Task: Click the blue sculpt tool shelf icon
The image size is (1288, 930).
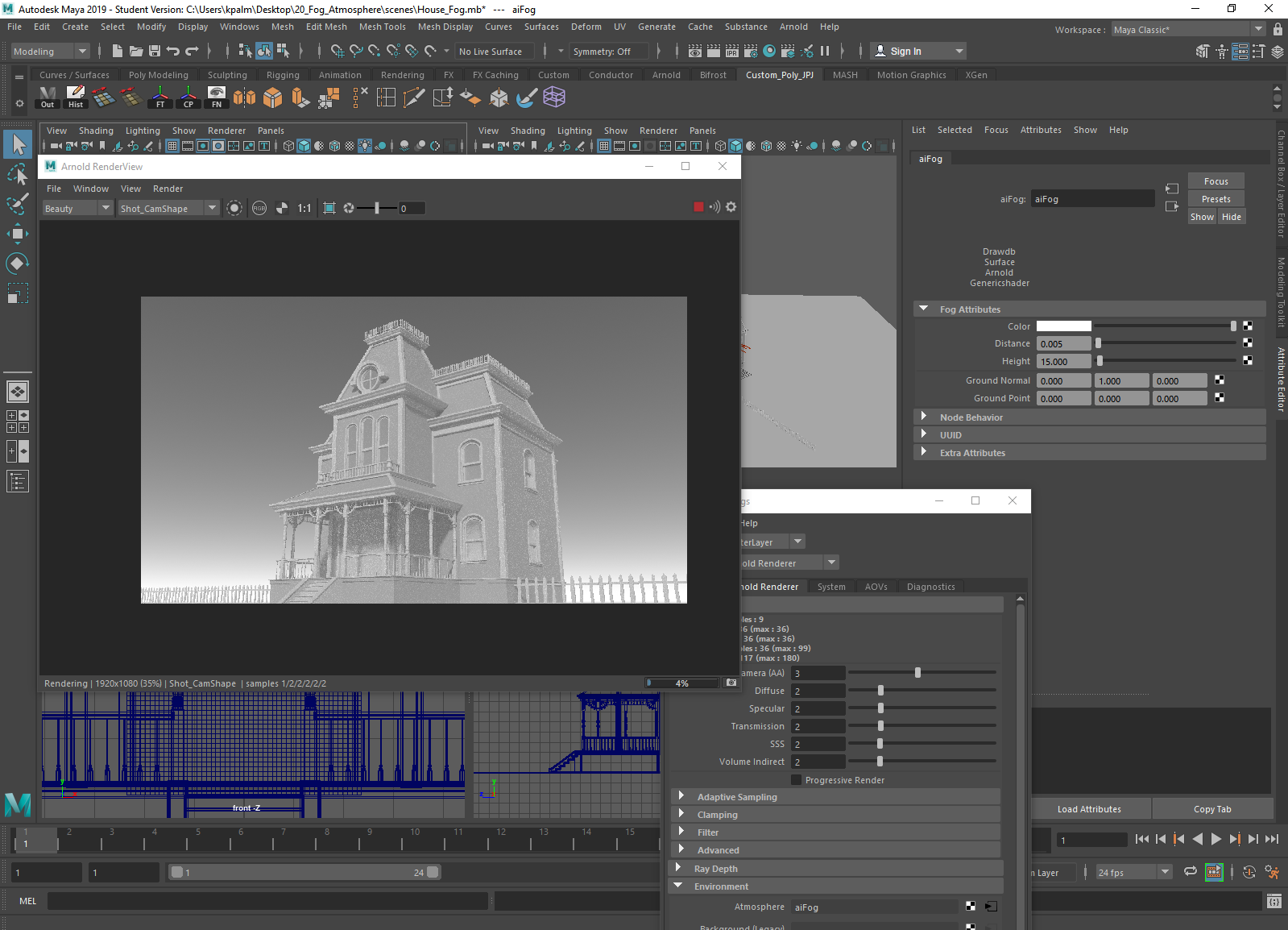Action: [x=527, y=98]
